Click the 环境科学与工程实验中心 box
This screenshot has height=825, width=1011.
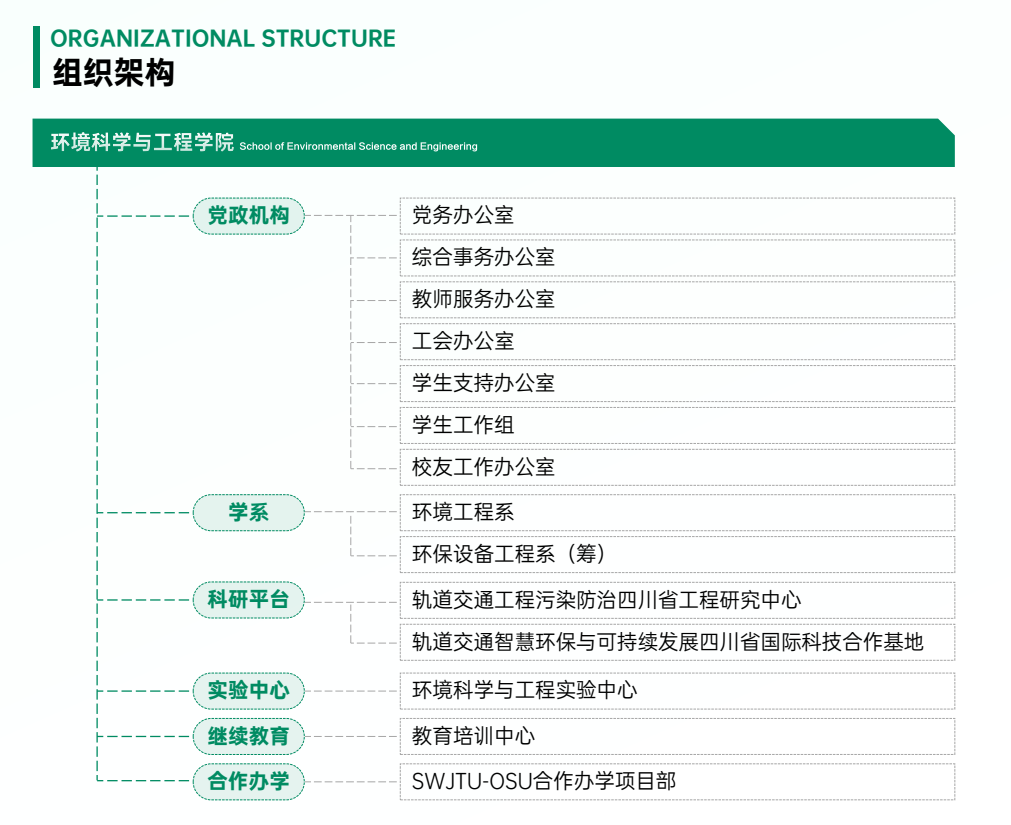677,691
